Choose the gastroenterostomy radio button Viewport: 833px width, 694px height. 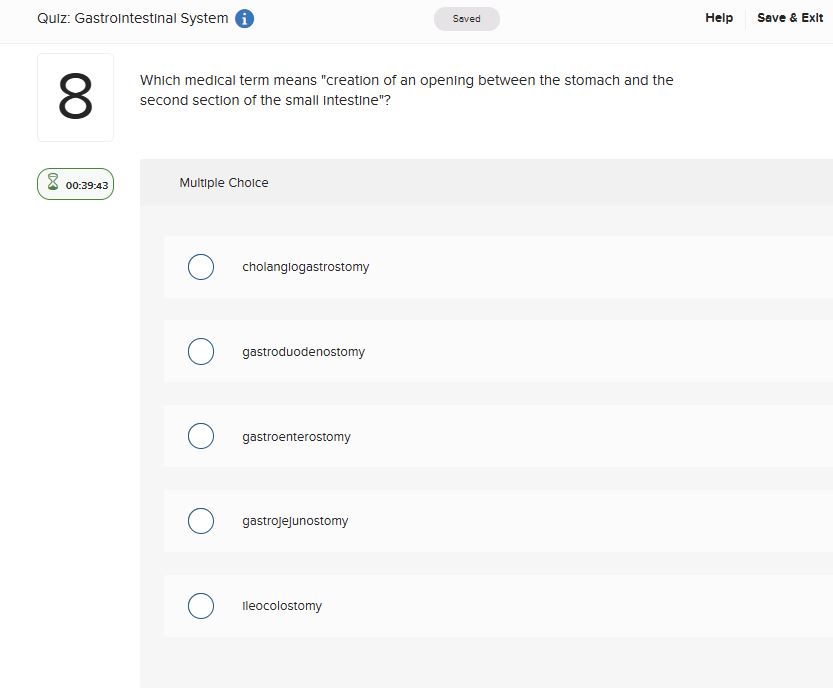pos(201,436)
